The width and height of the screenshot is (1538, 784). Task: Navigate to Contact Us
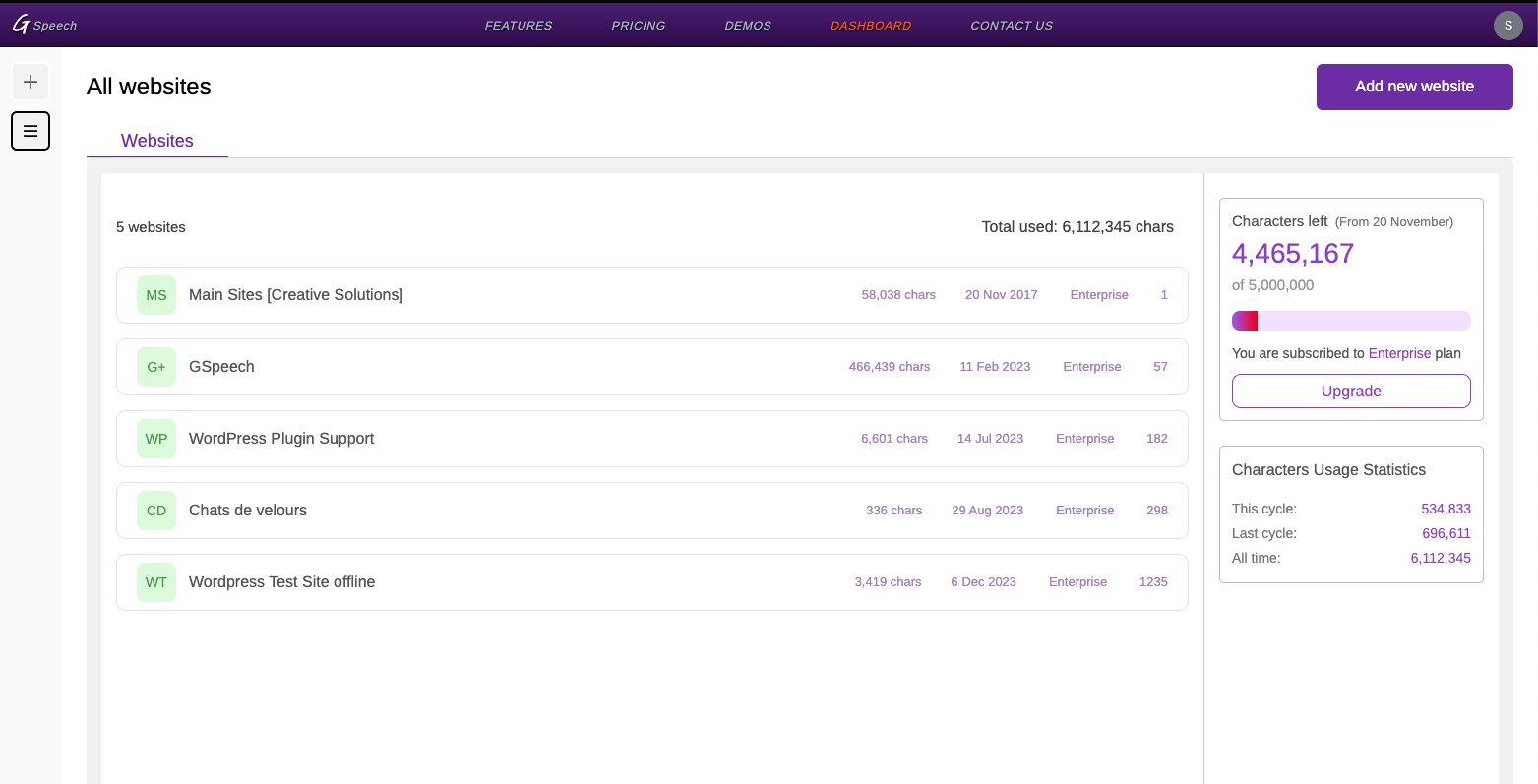pyautogui.click(x=1012, y=26)
